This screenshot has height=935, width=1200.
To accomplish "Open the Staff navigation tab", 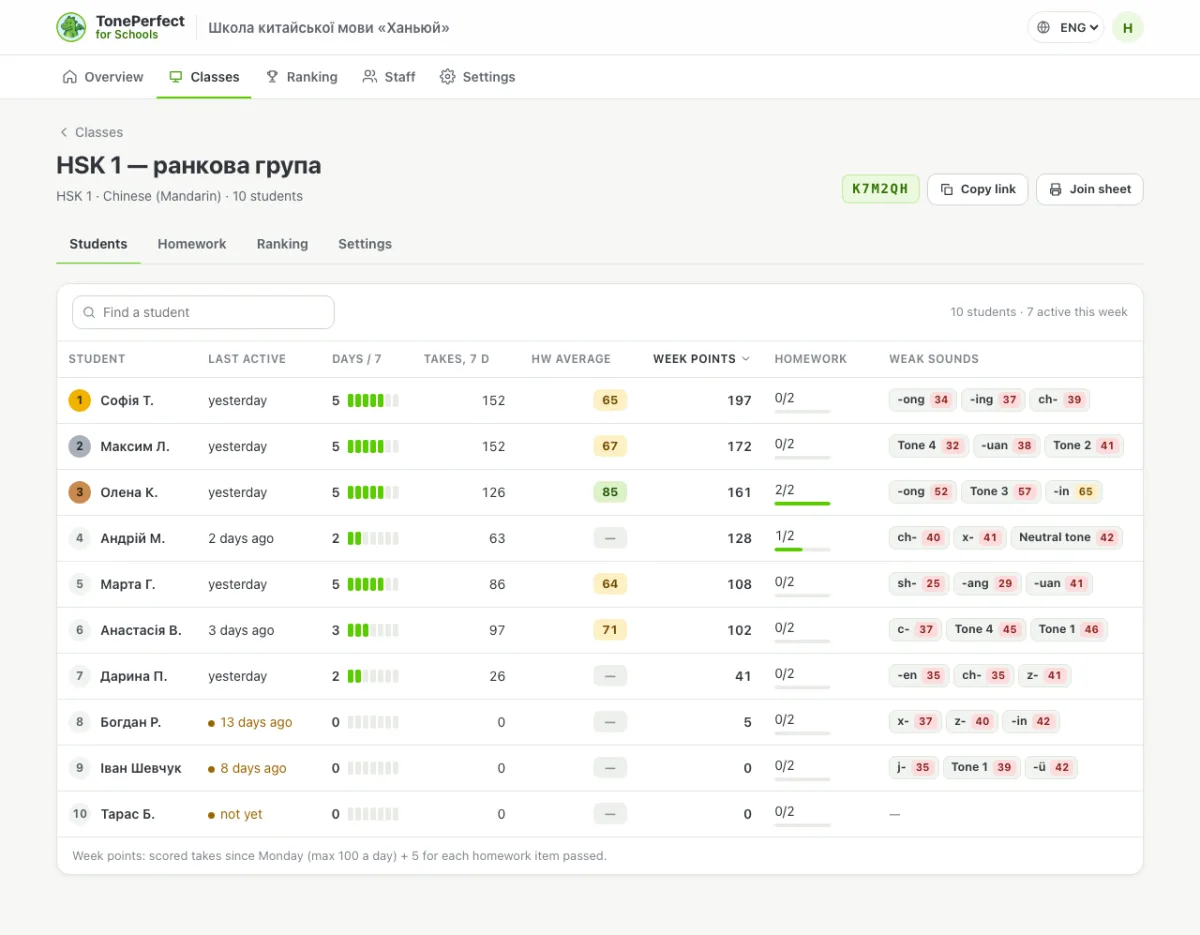I will (x=389, y=77).
